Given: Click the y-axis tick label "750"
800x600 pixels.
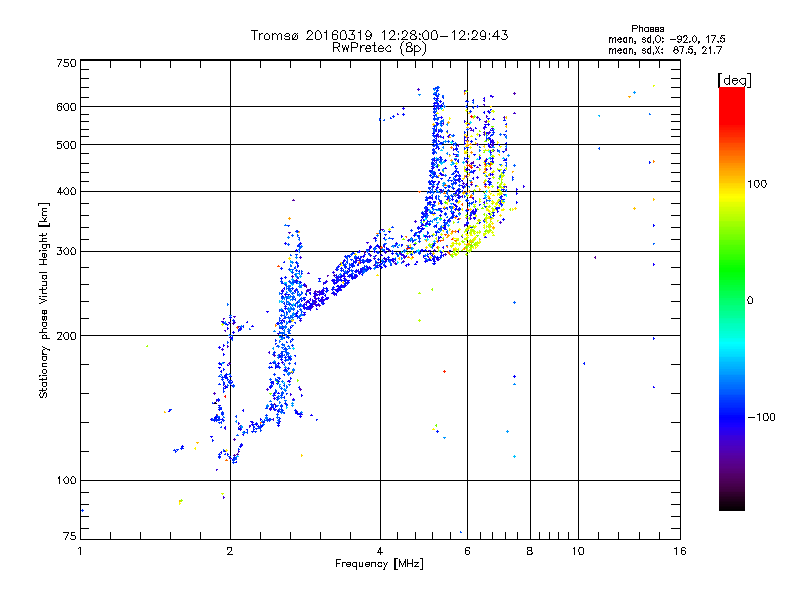Looking at the screenshot, I should [x=66, y=63].
